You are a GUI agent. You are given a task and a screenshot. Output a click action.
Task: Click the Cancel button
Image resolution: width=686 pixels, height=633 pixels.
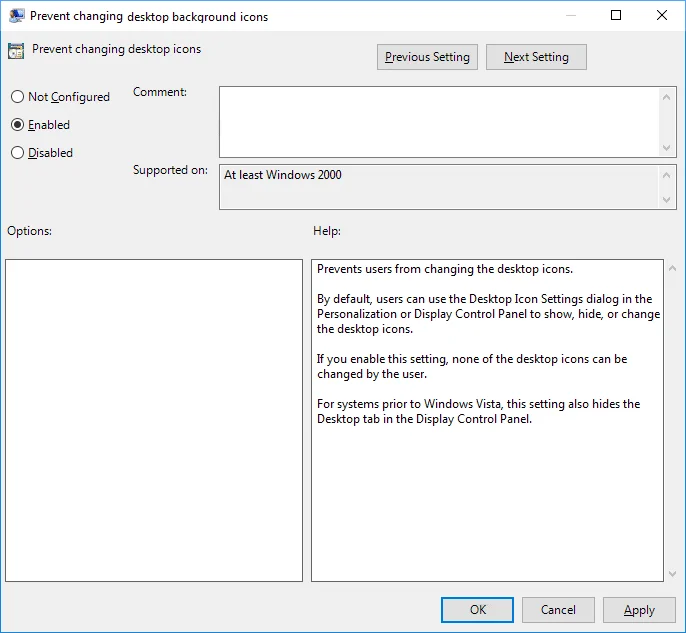point(558,610)
